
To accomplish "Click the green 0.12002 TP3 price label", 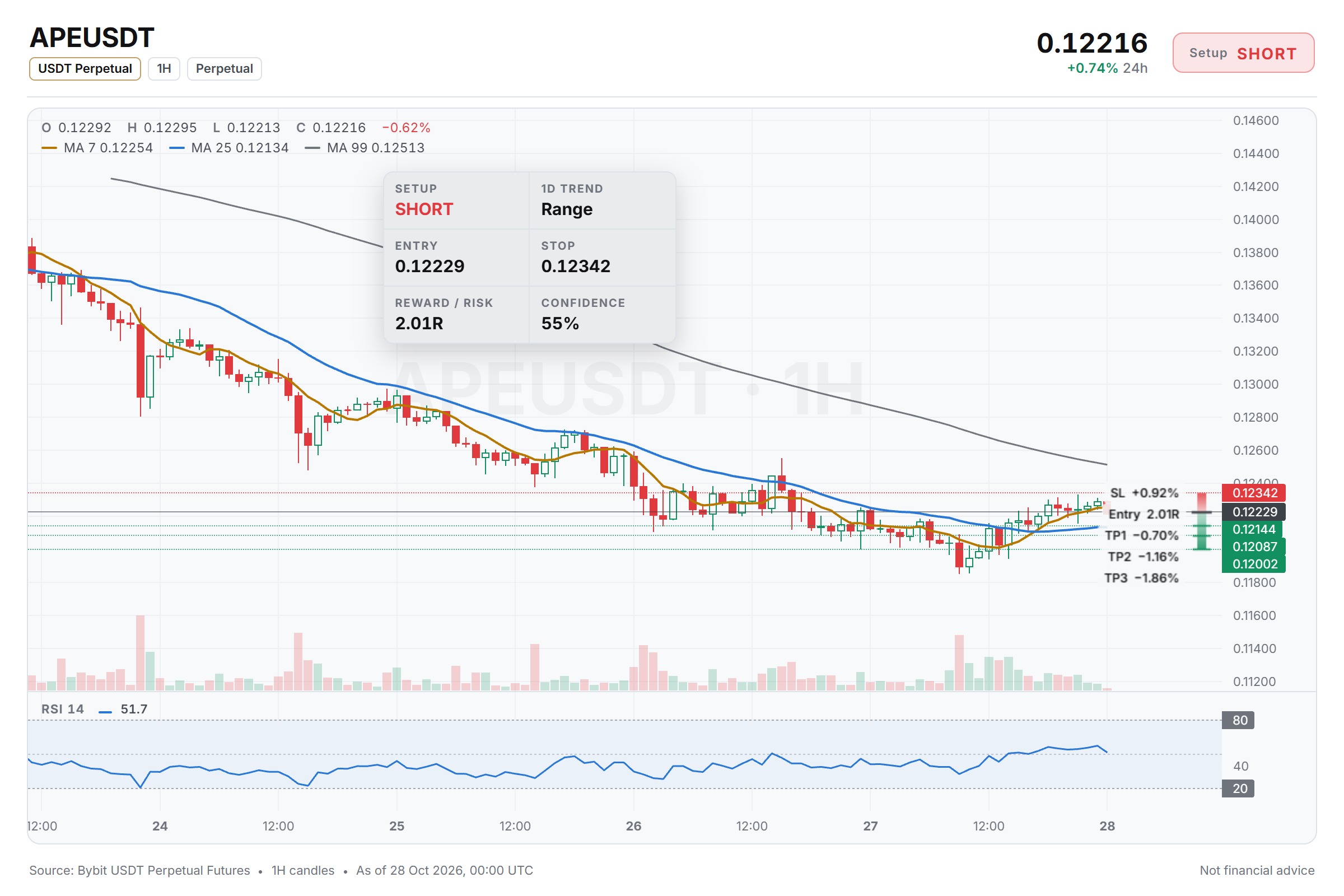I will click(1254, 564).
